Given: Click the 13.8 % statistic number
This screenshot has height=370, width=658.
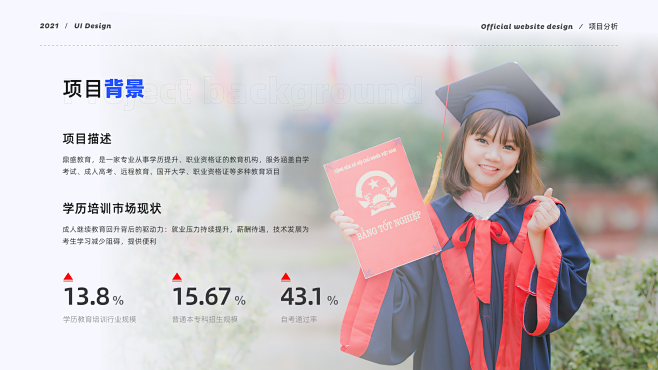Looking at the screenshot, I should pyautogui.click(x=94, y=297).
